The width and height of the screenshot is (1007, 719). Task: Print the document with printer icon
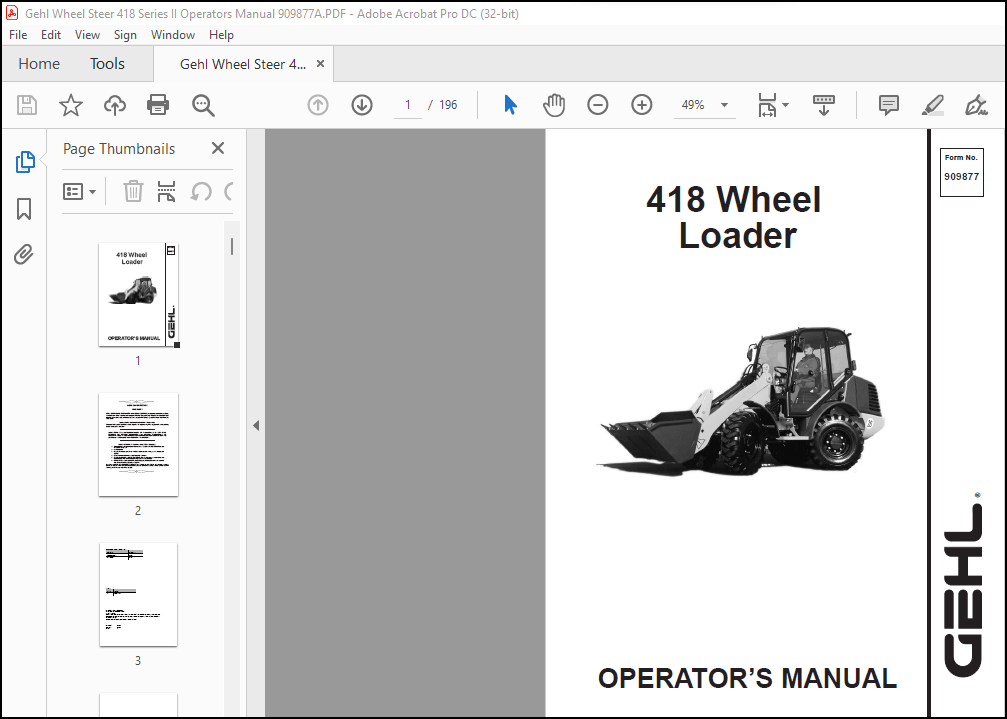click(158, 105)
